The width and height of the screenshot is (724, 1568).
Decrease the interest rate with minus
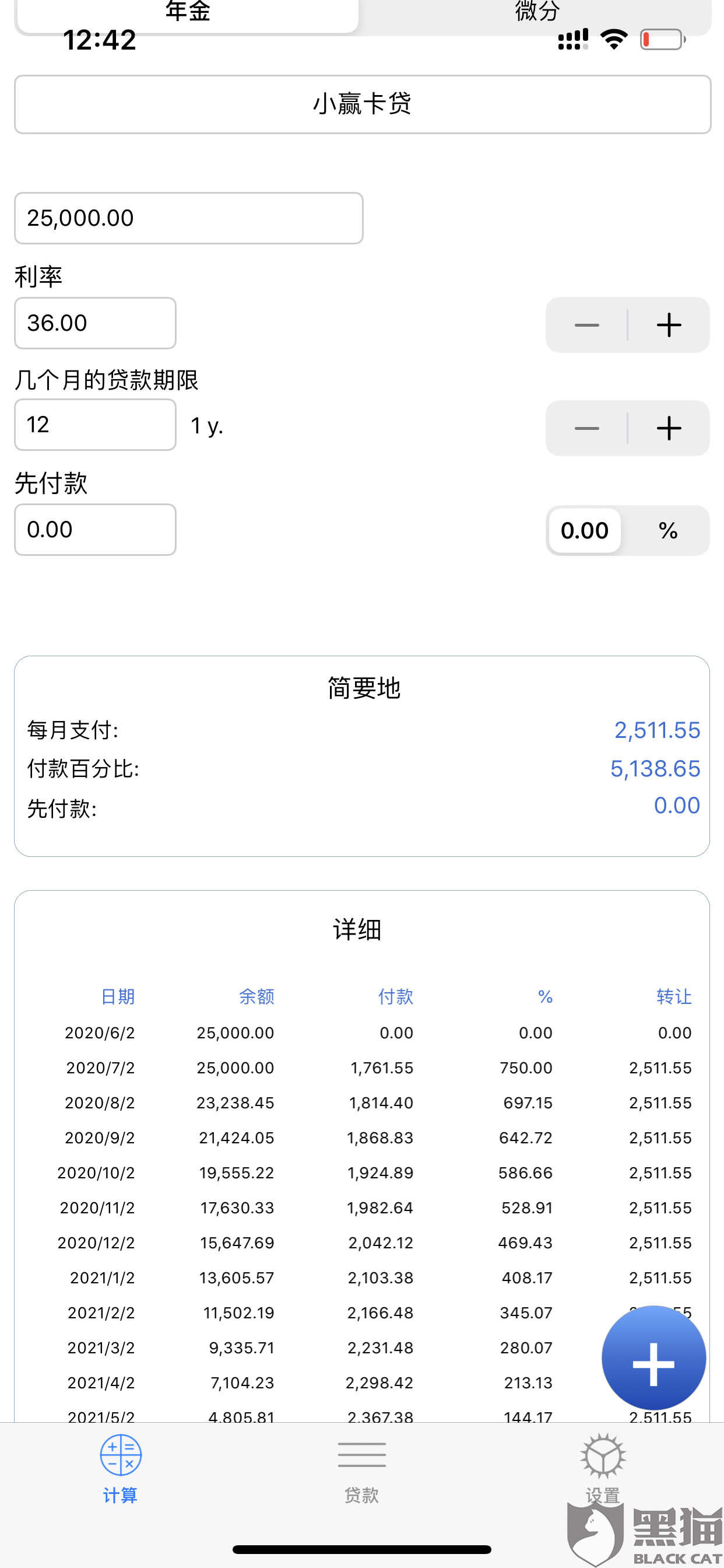tap(586, 324)
